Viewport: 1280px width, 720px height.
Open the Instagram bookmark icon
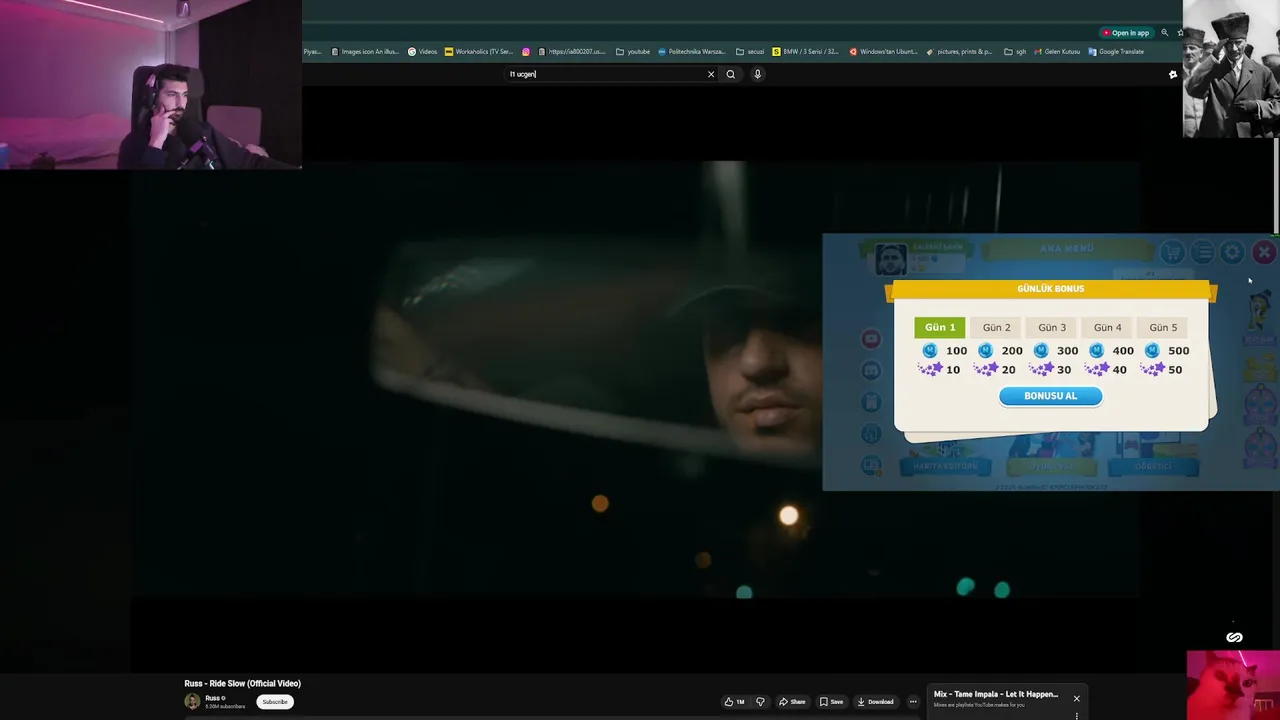(526, 52)
